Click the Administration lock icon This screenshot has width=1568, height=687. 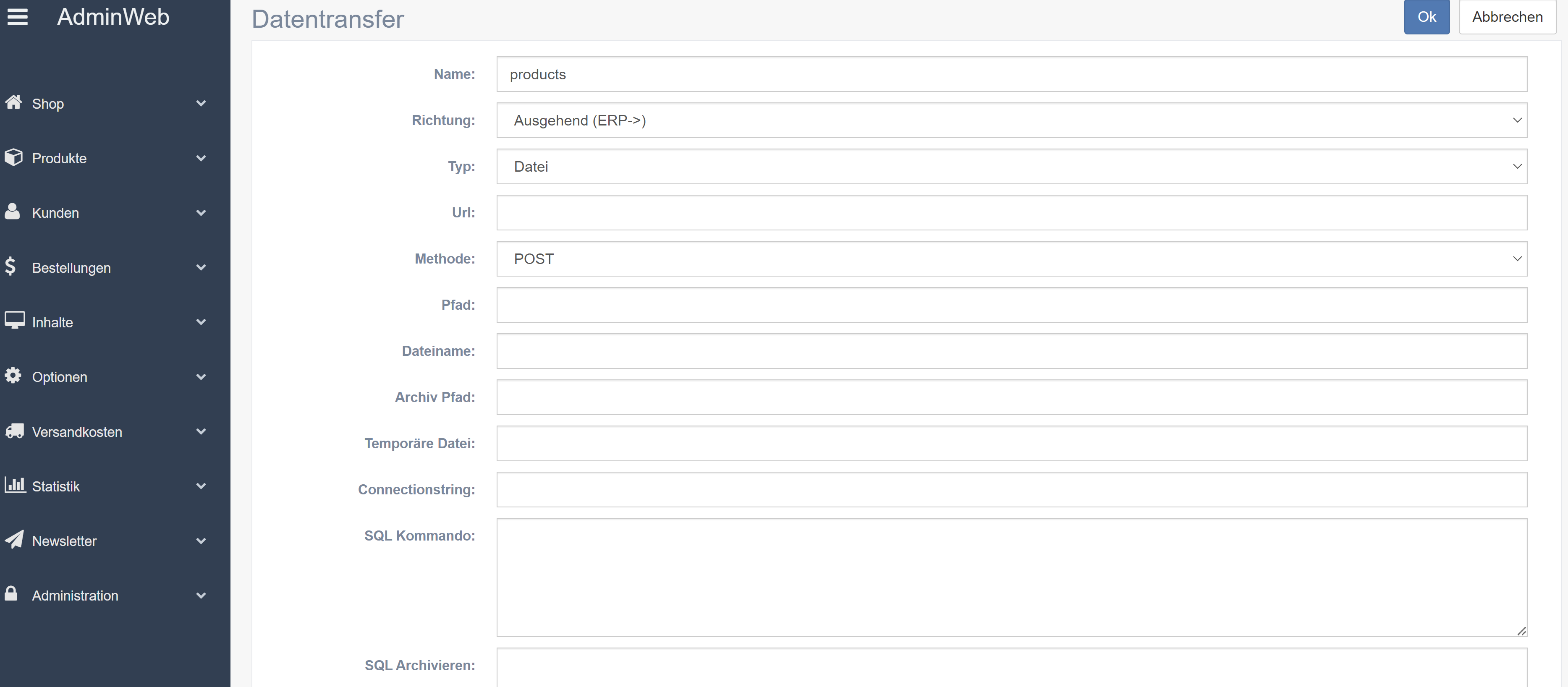[x=11, y=593]
